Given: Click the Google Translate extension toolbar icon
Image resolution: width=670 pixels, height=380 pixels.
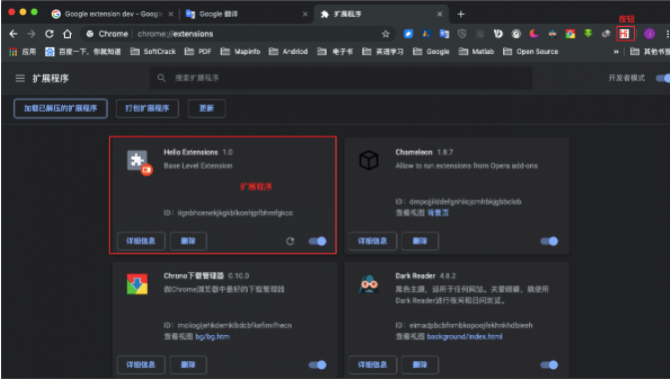Looking at the screenshot, I should 444,34.
